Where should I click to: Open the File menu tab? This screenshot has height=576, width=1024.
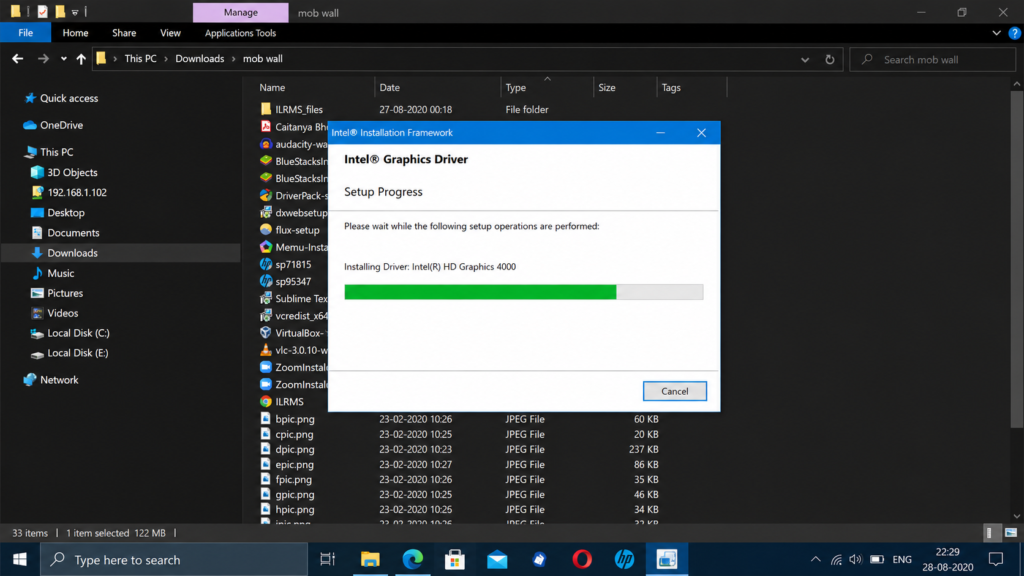25,33
